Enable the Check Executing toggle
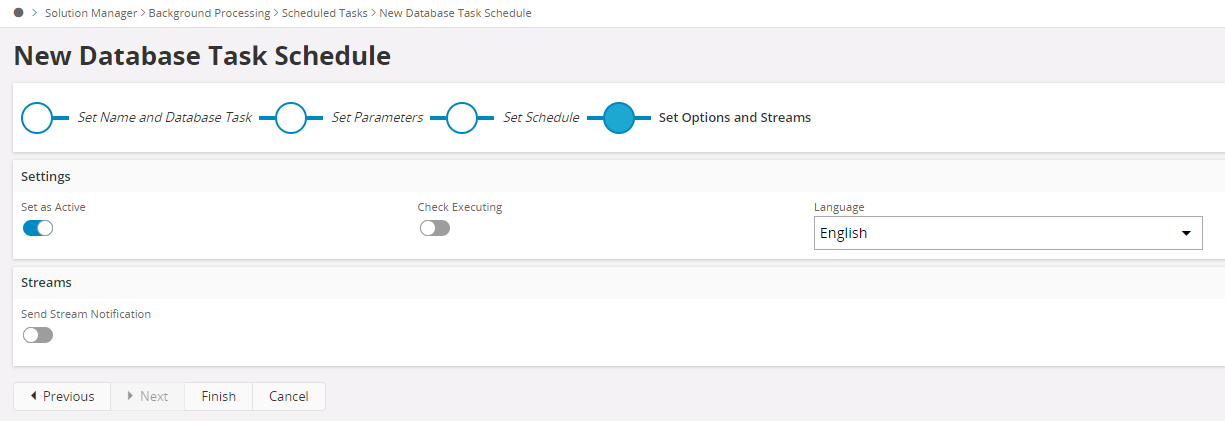 tap(435, 228)
